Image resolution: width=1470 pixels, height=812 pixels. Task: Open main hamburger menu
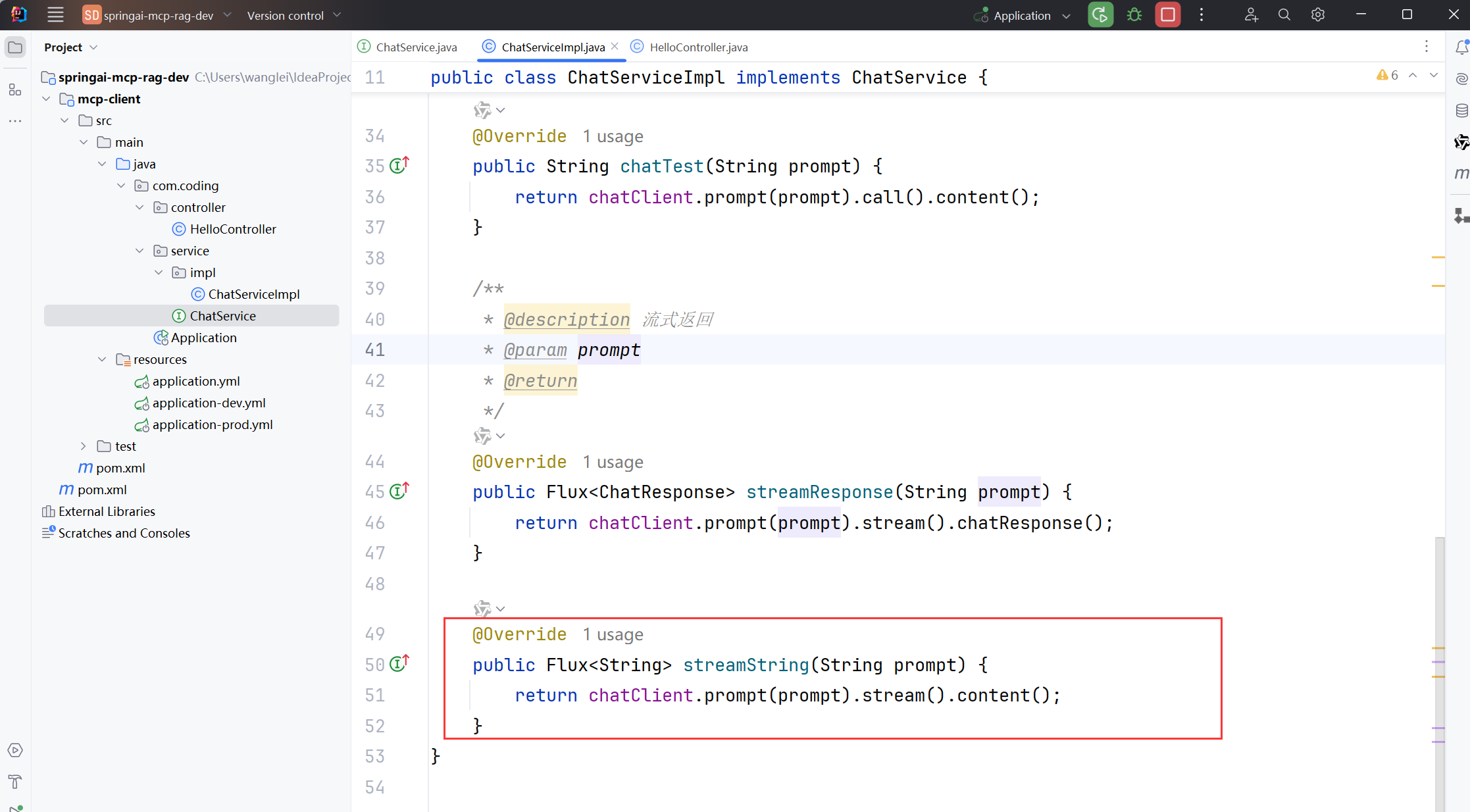tap(55, 15)
